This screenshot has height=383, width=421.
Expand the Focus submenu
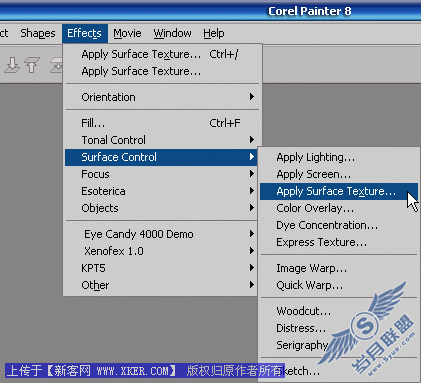[x=161, y=174]
